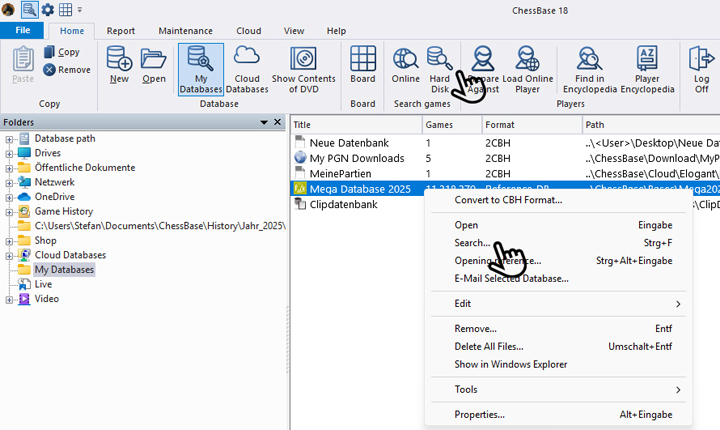Screen dimensions: 720x430
Task: Click the Online search games icon
Action: coord(405,59)
